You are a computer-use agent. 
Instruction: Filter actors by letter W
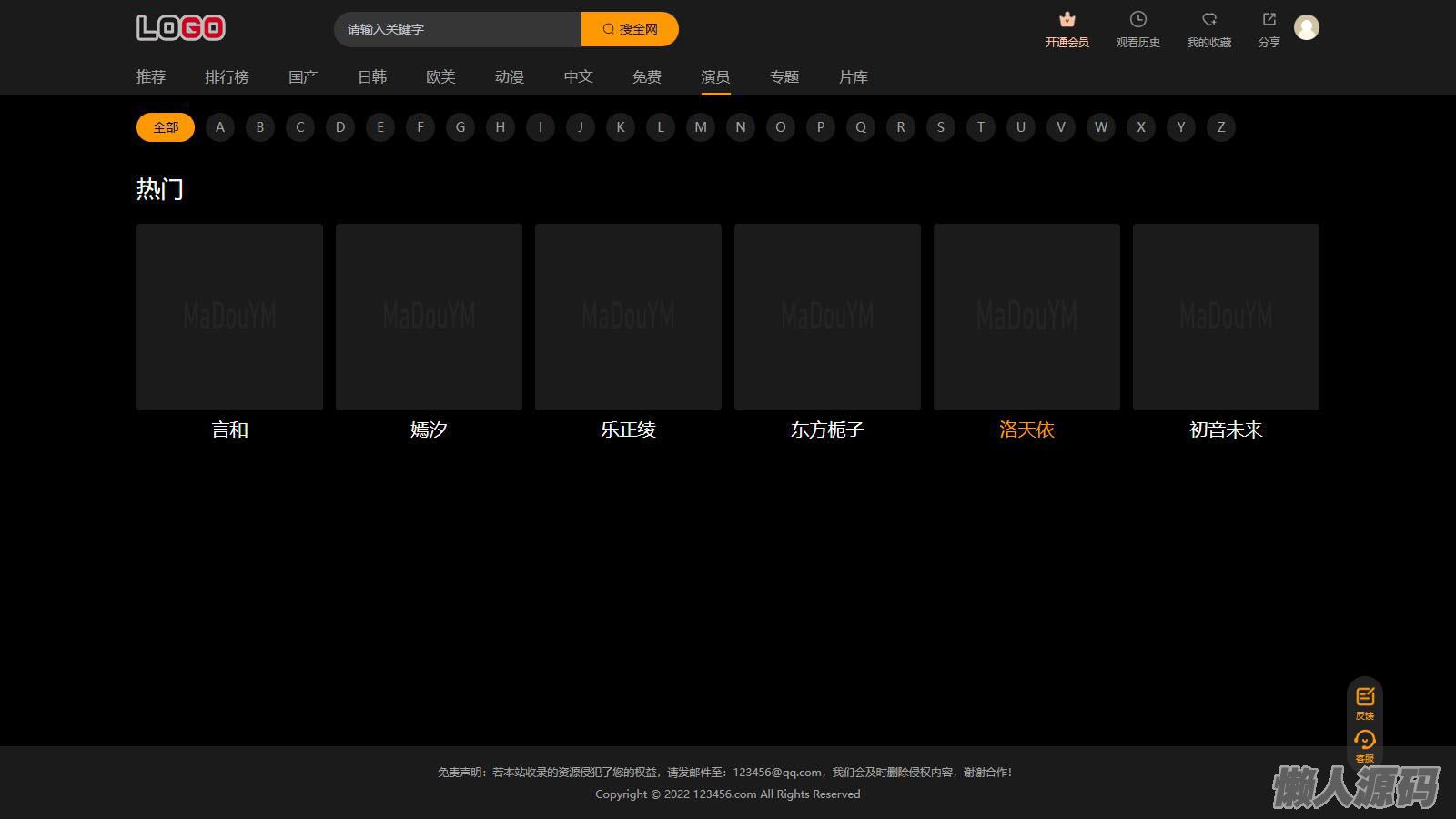coord(1101,127)
